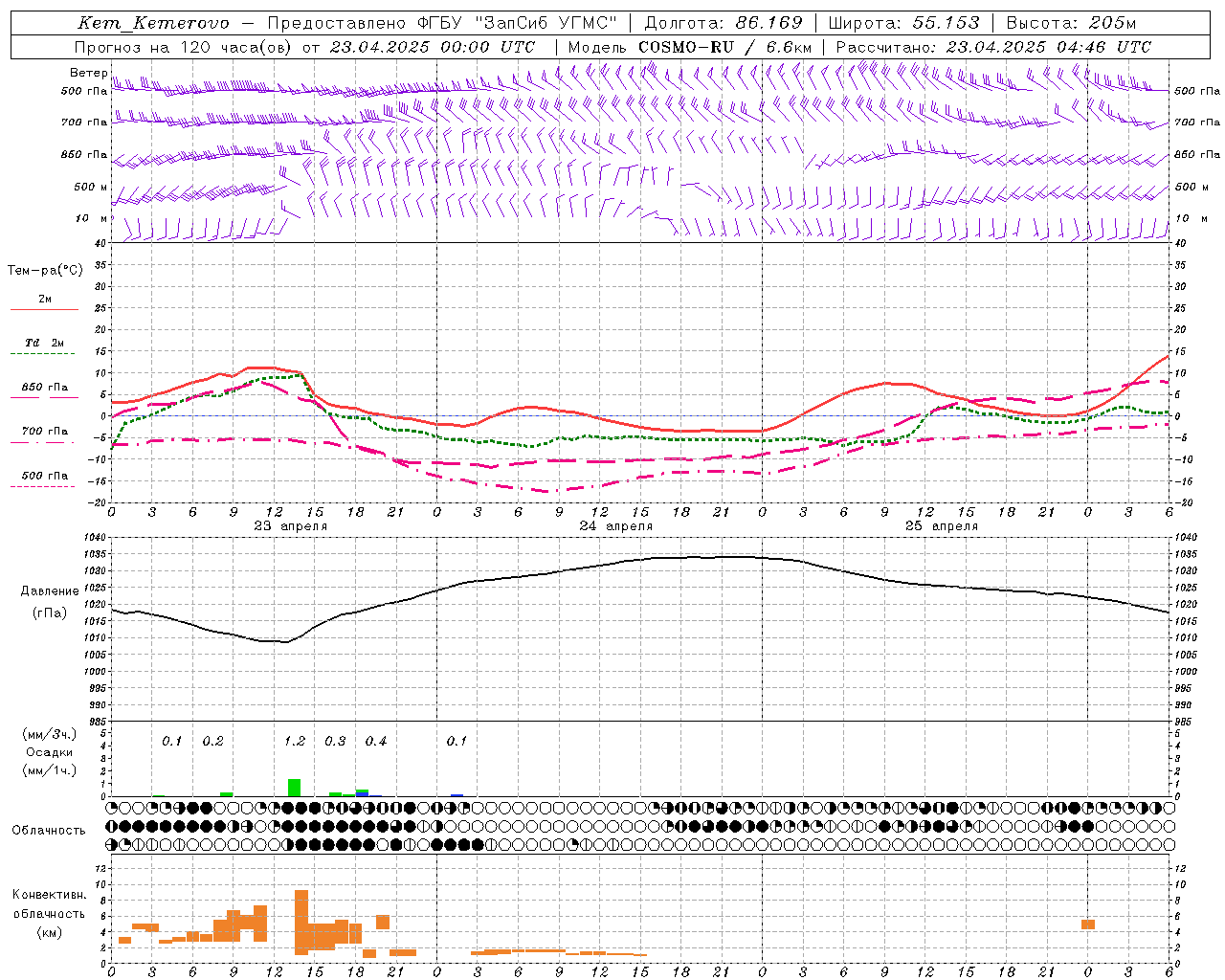Click the latitude value 55.153
This screenshot has height=980, width=1225.
pos(947,23)
